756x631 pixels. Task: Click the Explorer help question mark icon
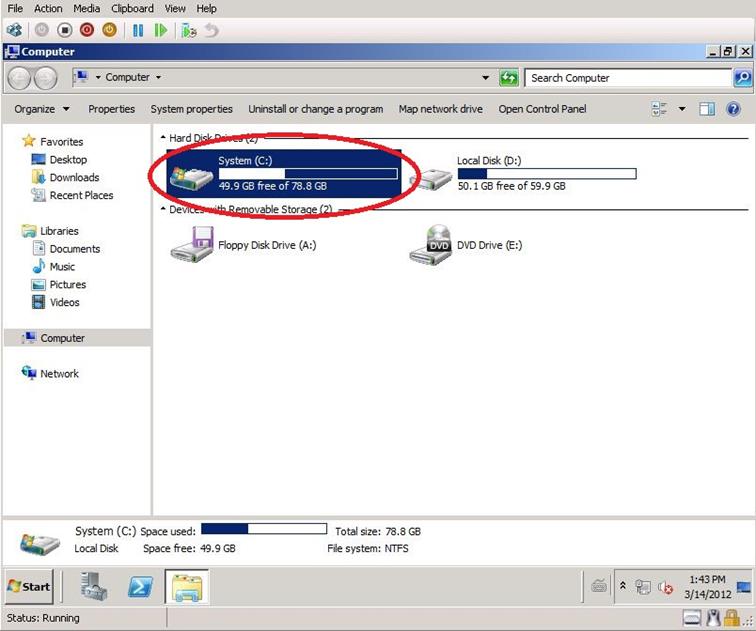(735, 109)
